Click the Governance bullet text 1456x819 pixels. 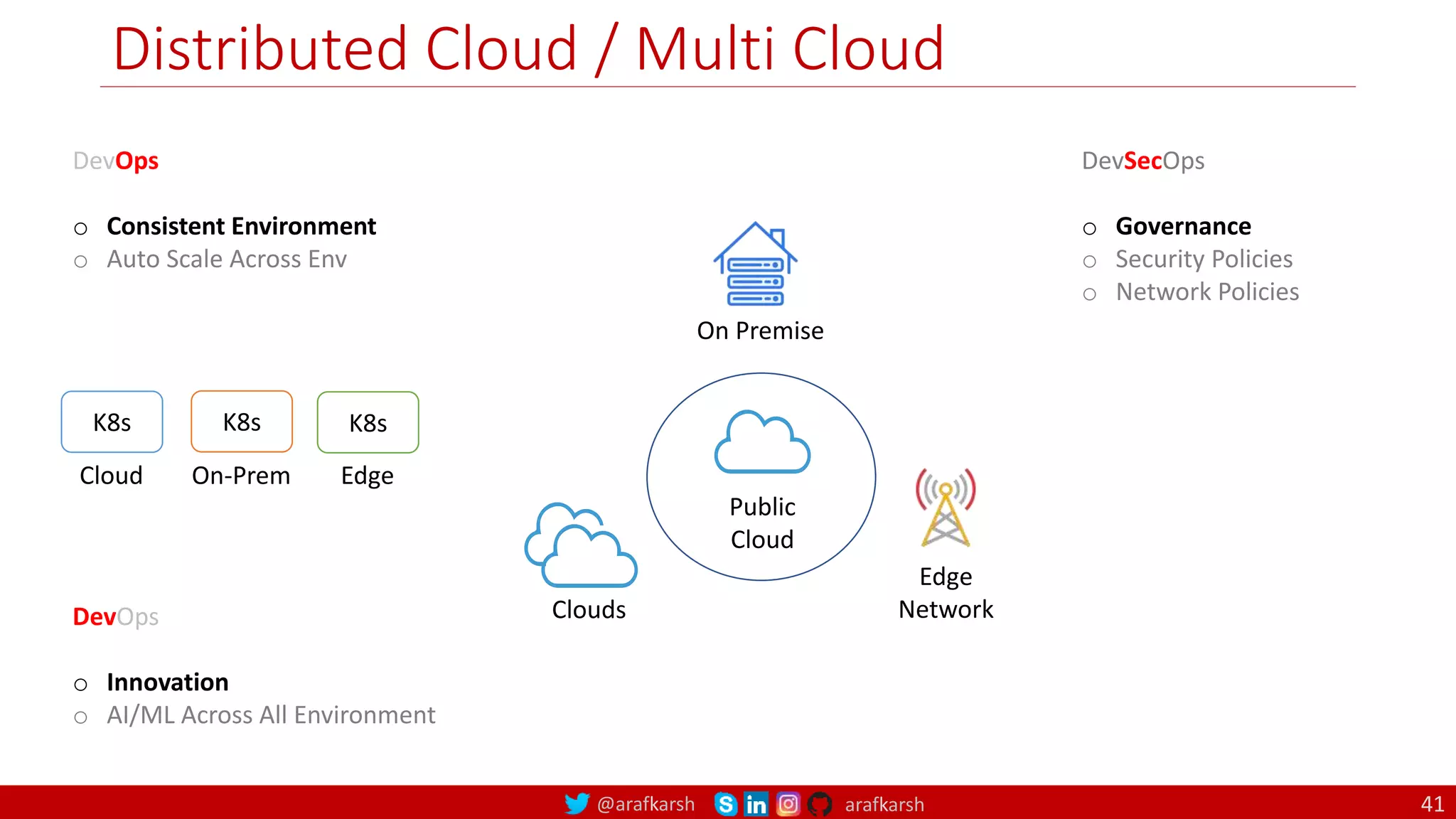[x=1183, y=226]
